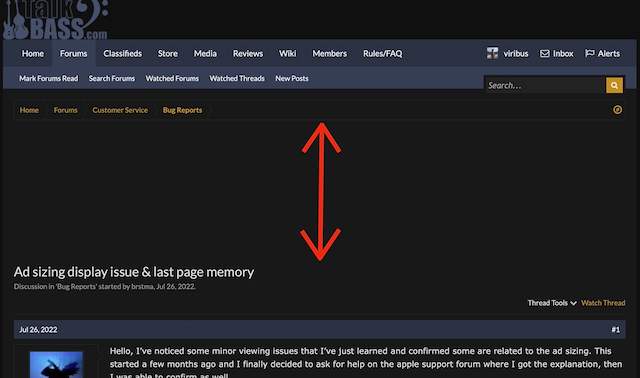Click the Watch Thread link

[x=603, y=303]
